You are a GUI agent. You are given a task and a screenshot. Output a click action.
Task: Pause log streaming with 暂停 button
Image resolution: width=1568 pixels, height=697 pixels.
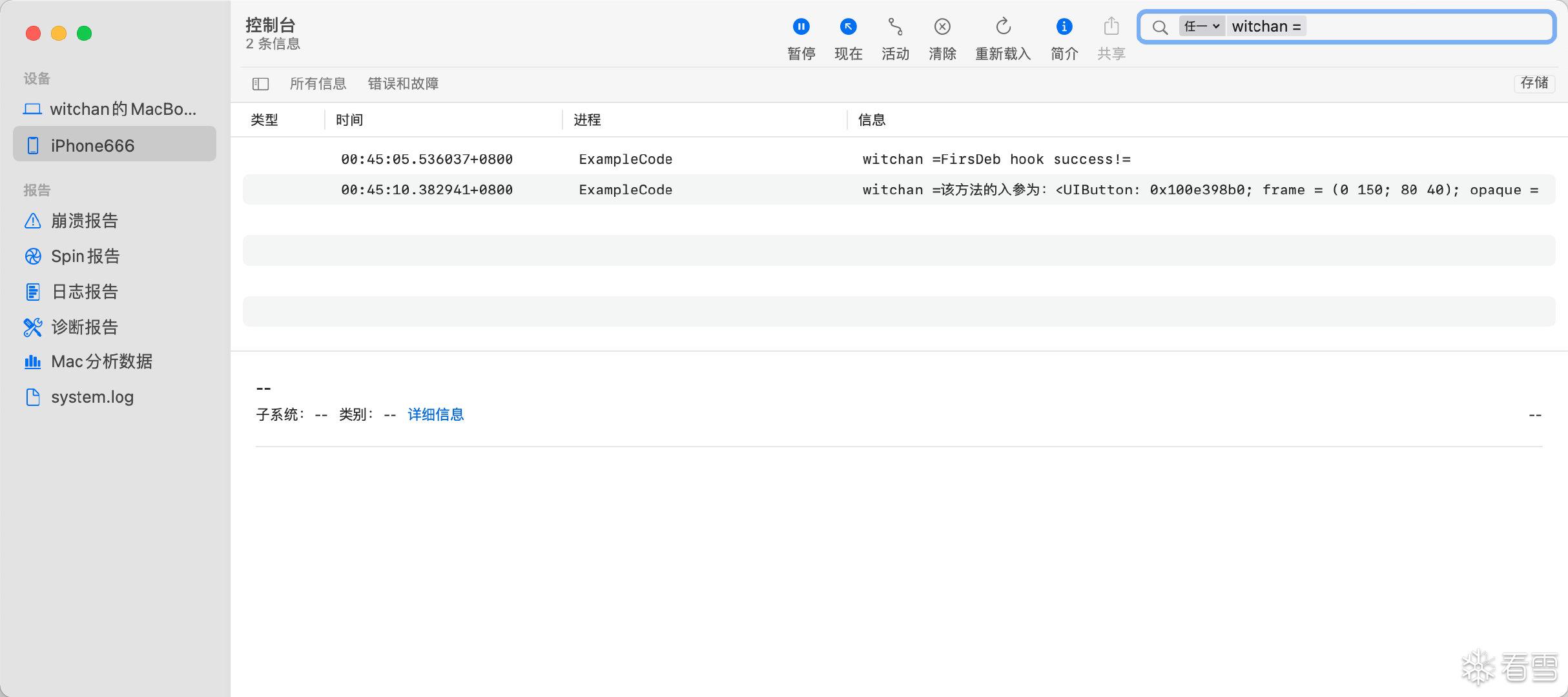click(x=801, y=27)
